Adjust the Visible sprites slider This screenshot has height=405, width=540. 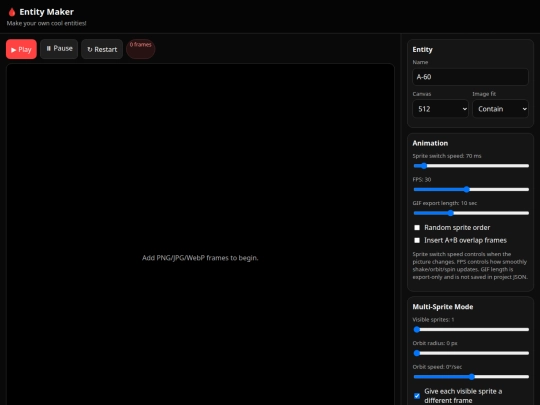[x=471, y=330]
